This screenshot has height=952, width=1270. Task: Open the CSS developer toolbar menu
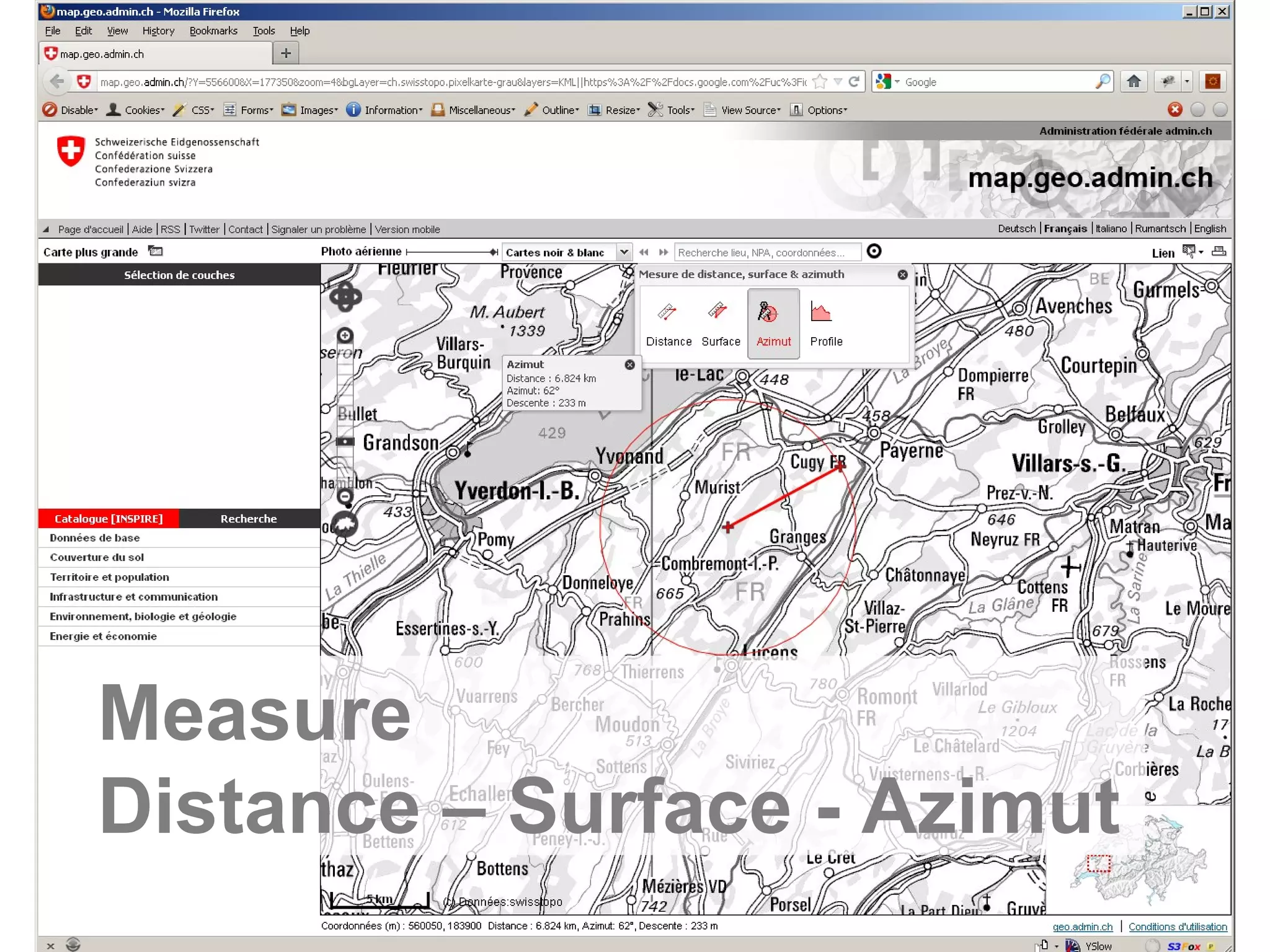pos(193,110)
